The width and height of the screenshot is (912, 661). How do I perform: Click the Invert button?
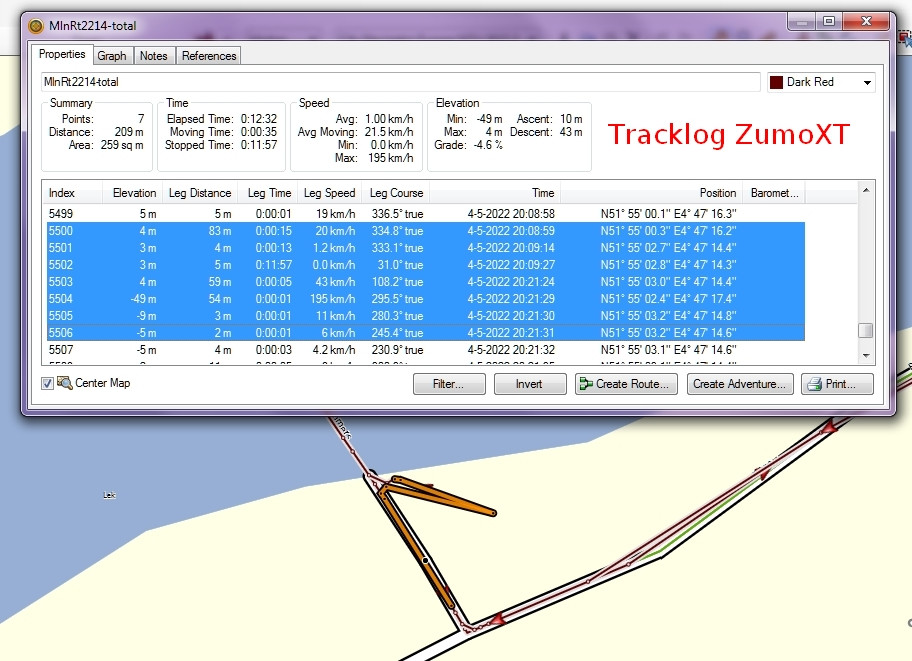click(x=530, y=384)
